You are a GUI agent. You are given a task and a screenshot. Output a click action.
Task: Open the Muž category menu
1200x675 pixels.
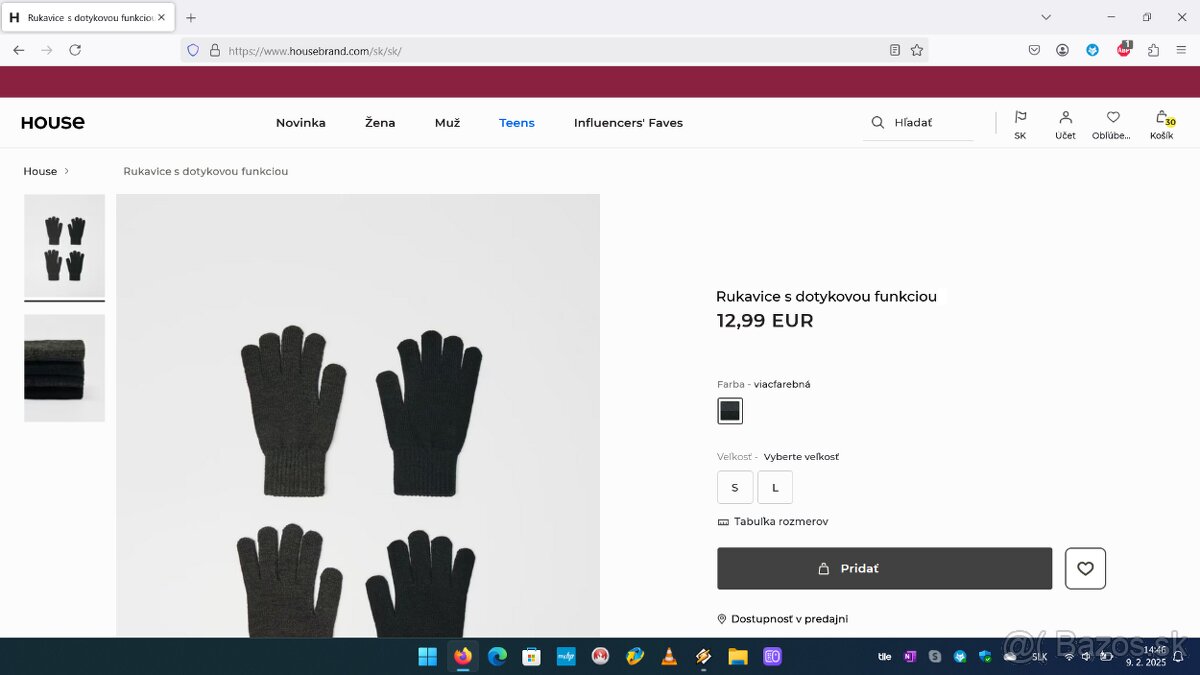[x=447, y=123]
